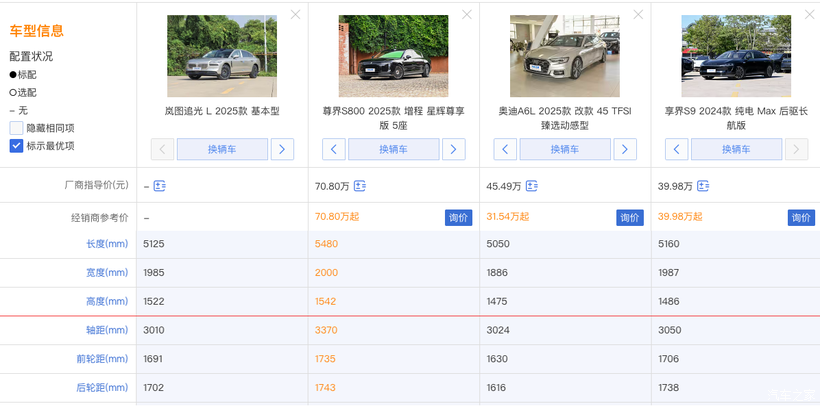Open the price detail icon beside 45.49万
This screenshot has height=406, width=820.
pos(532,186)
